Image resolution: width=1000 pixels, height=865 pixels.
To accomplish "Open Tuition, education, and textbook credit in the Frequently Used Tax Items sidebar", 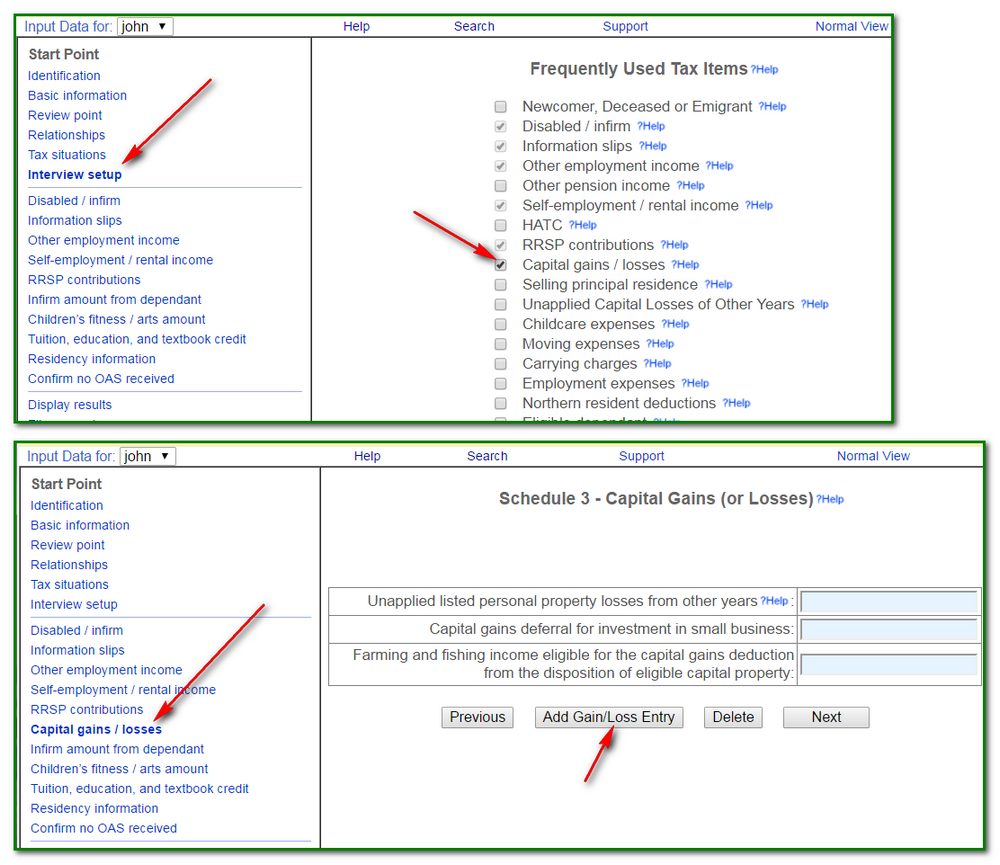I will [x=136, y=339].
